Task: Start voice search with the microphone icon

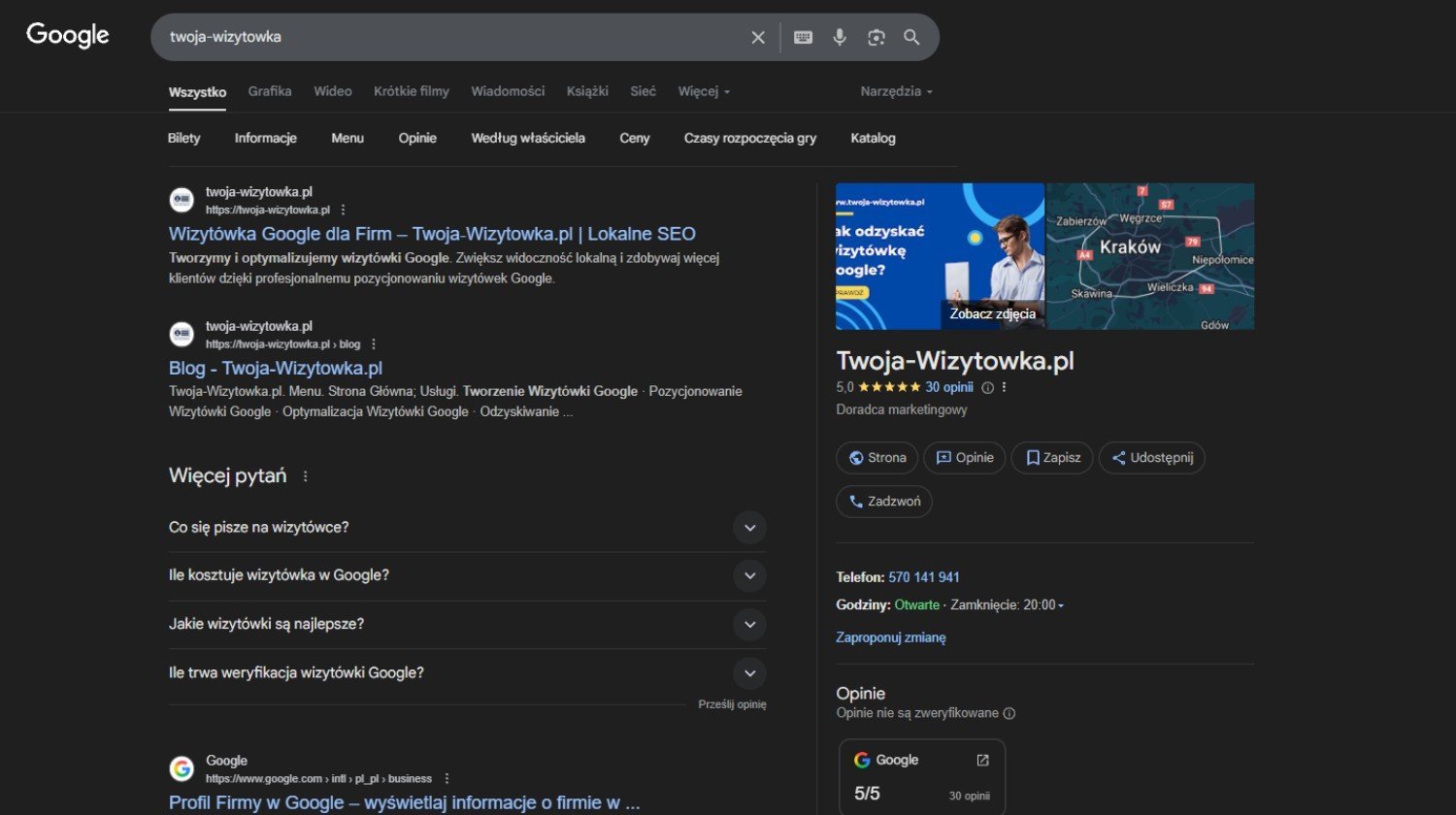Action: point(840,37)
